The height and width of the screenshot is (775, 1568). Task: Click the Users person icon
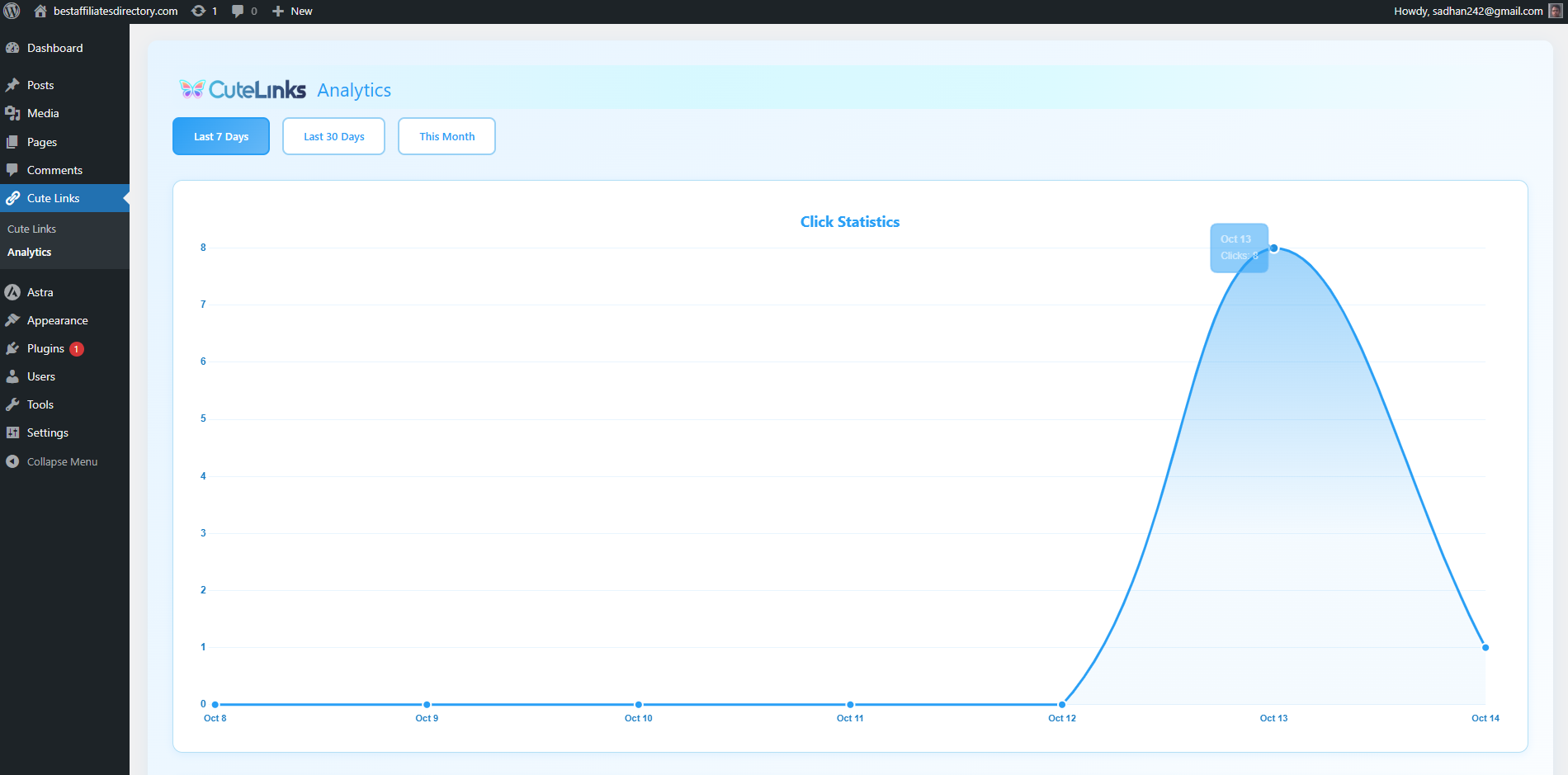pyautogui.click(x=12, y=376)
